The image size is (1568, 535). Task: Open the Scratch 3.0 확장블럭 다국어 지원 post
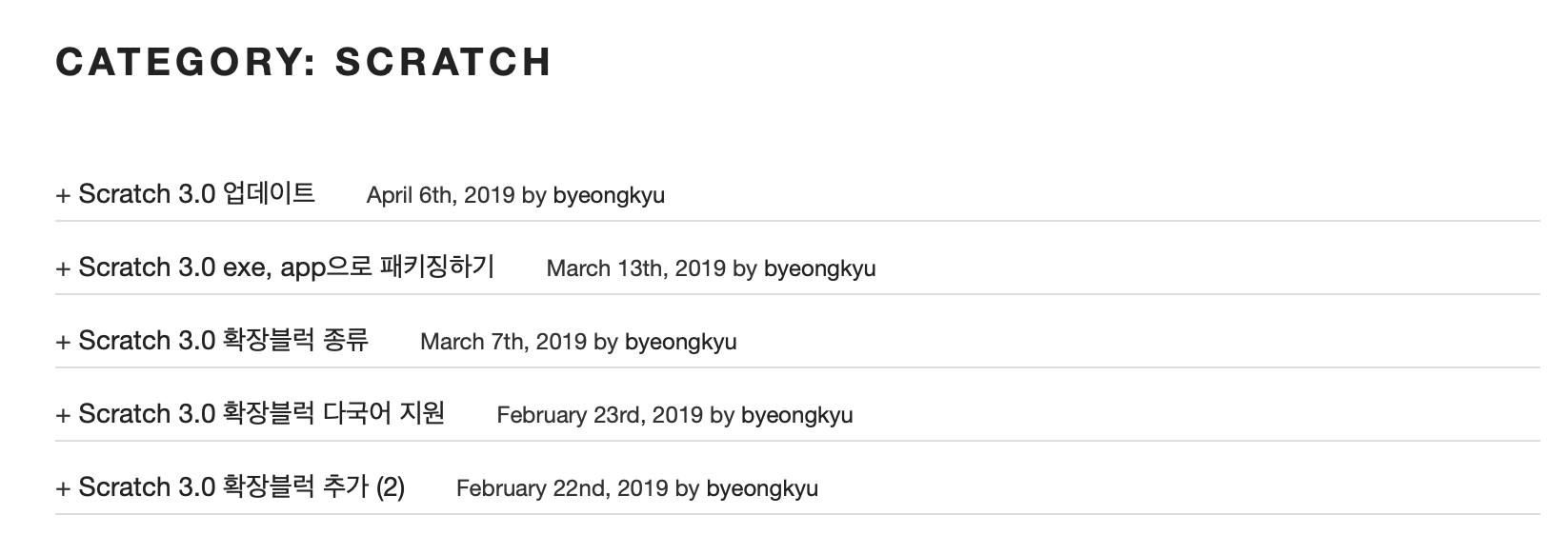pos(261,414)
